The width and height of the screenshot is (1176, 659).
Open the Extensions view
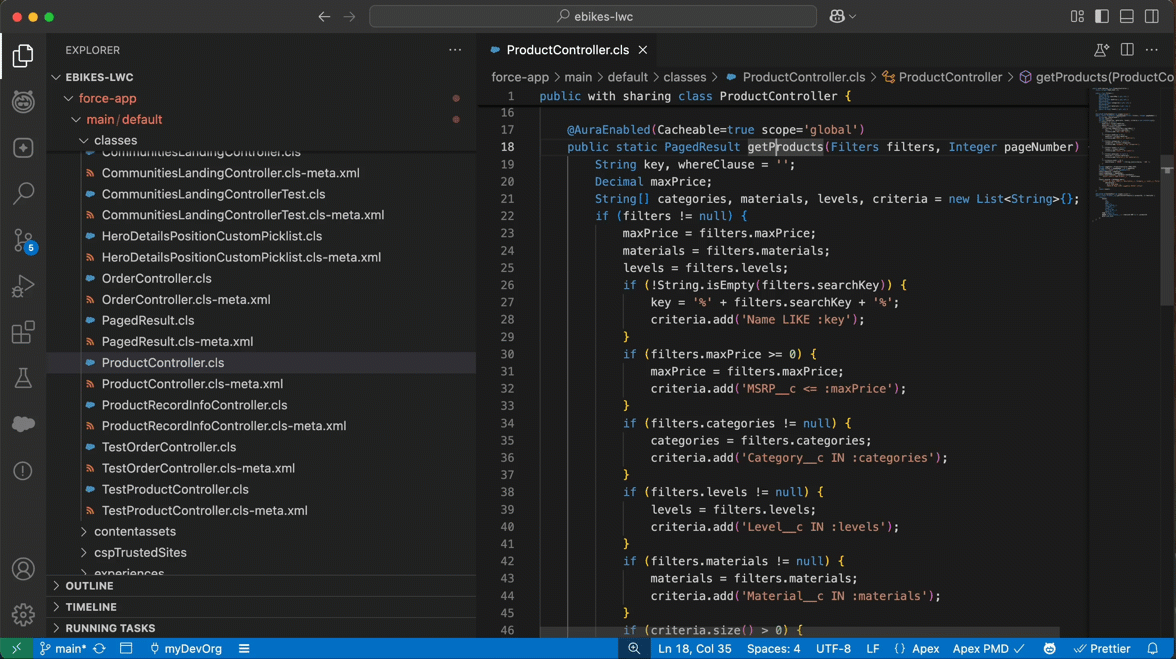pyautogui.click(x=23, y=332)
